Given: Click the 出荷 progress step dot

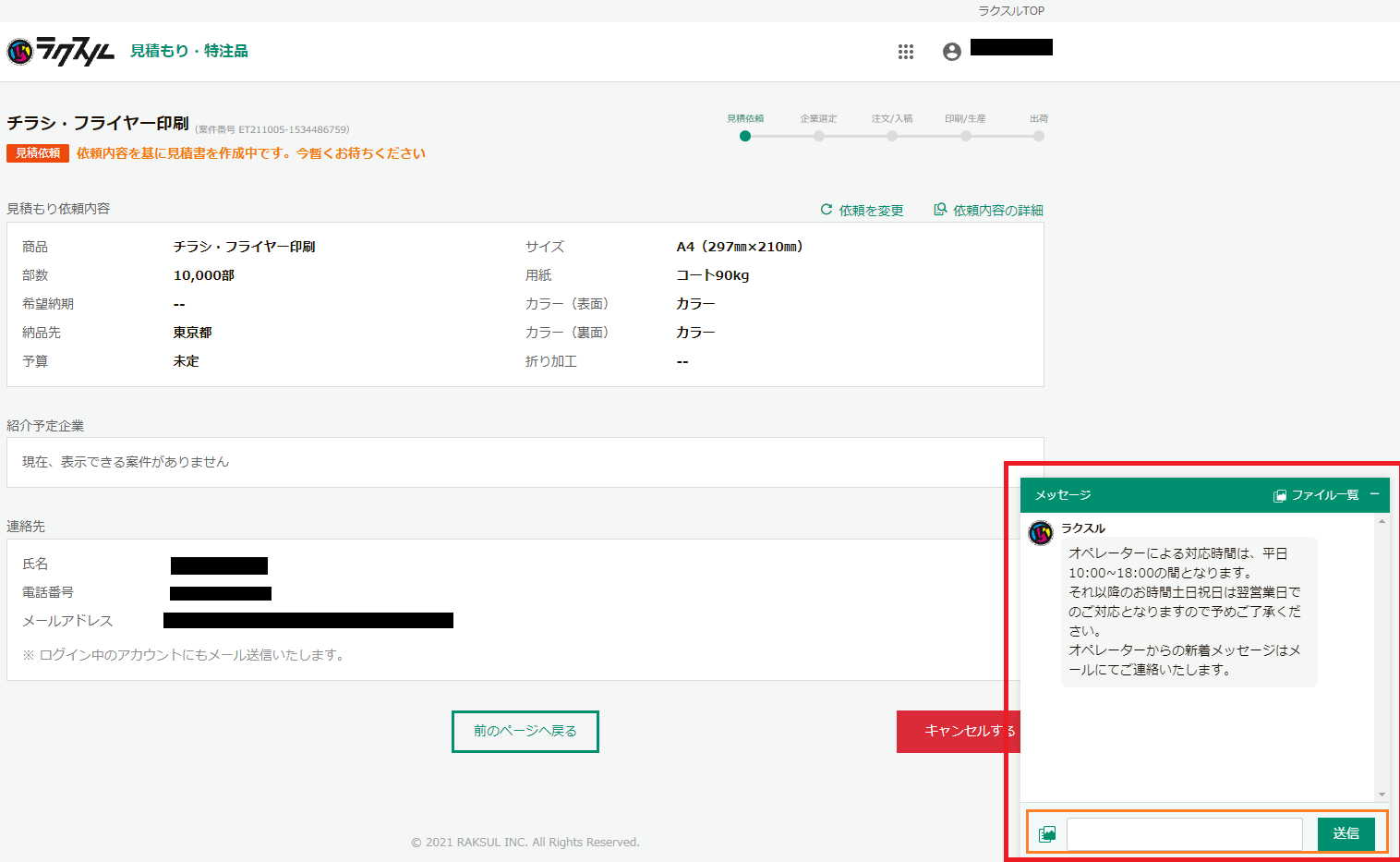Looking at the screenshot, I should (1039, 136).
